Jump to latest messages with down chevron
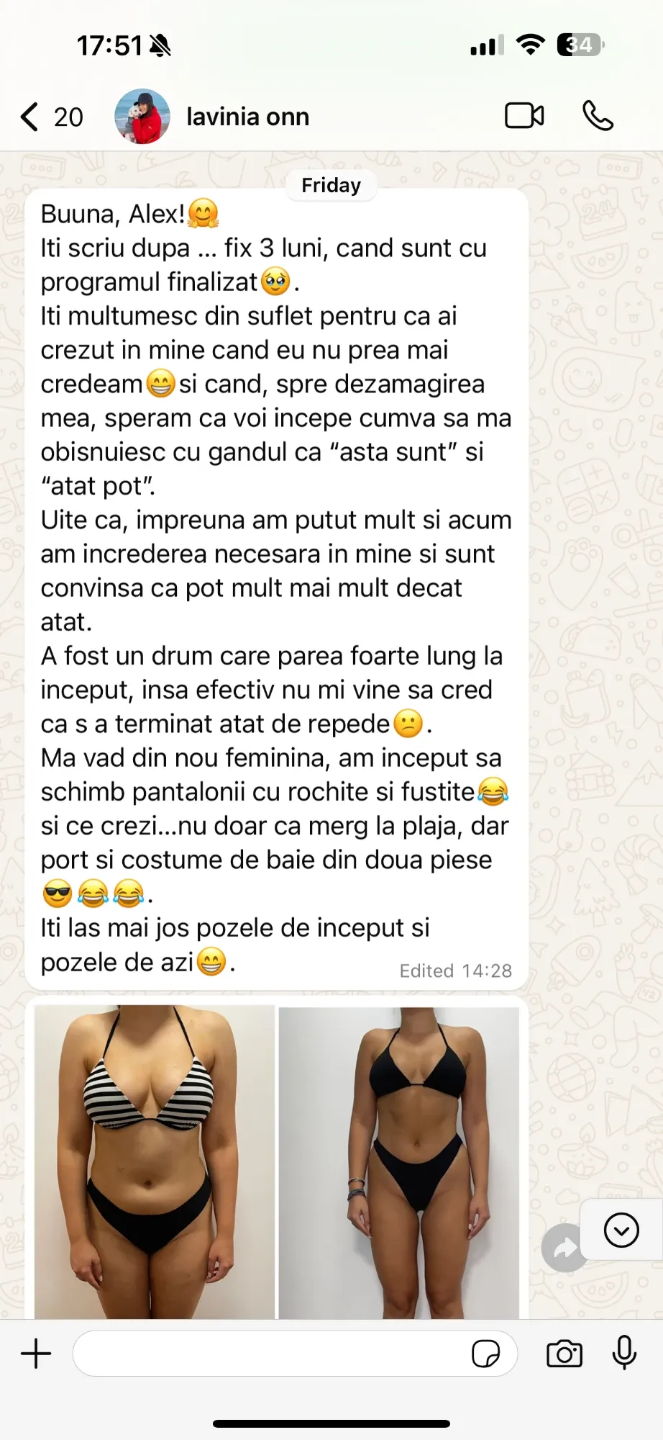This screenshot has width=663, height=1440. pos(621,1230)
